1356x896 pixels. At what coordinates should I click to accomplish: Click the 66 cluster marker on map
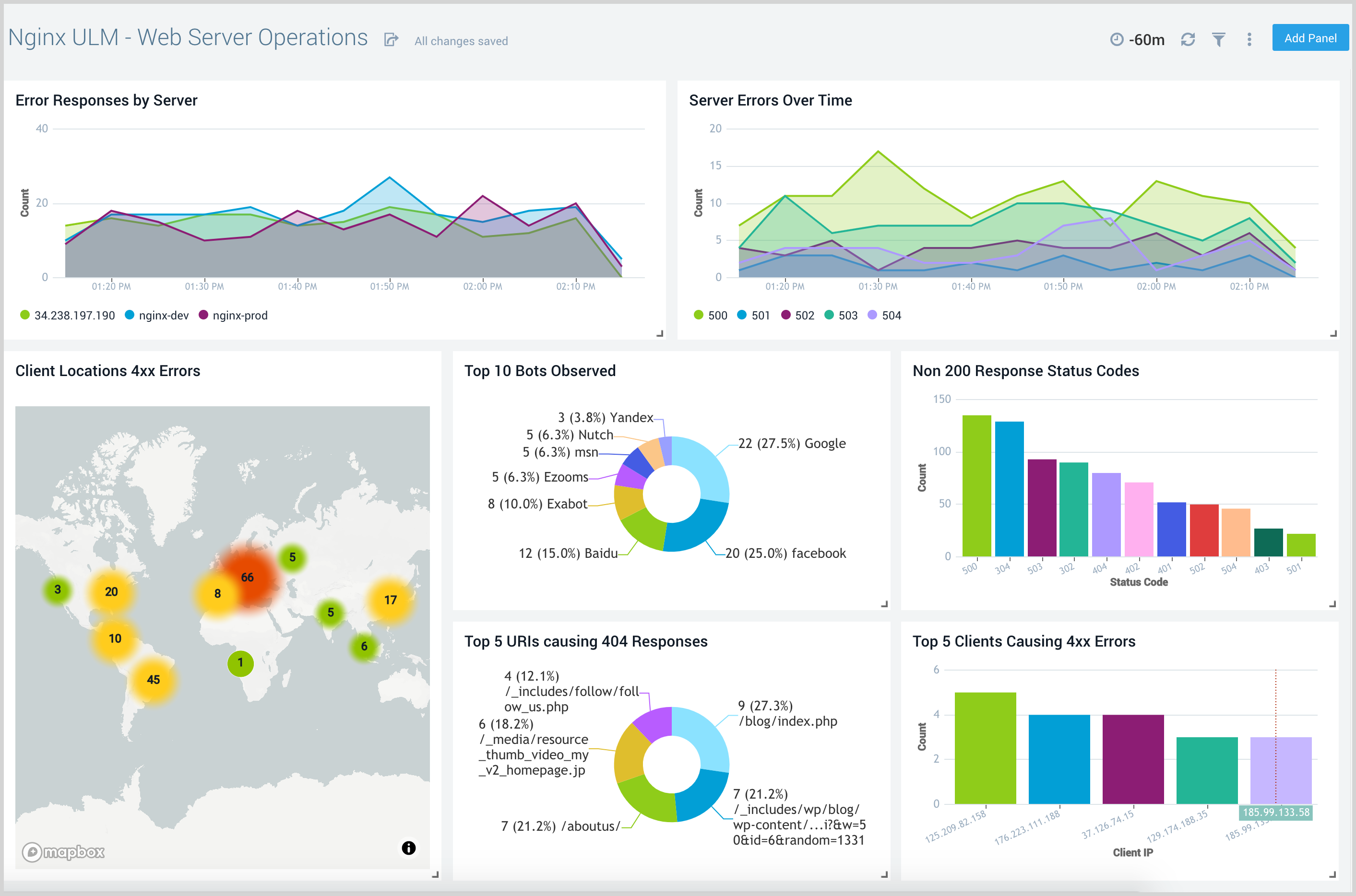tap(248, 577)
